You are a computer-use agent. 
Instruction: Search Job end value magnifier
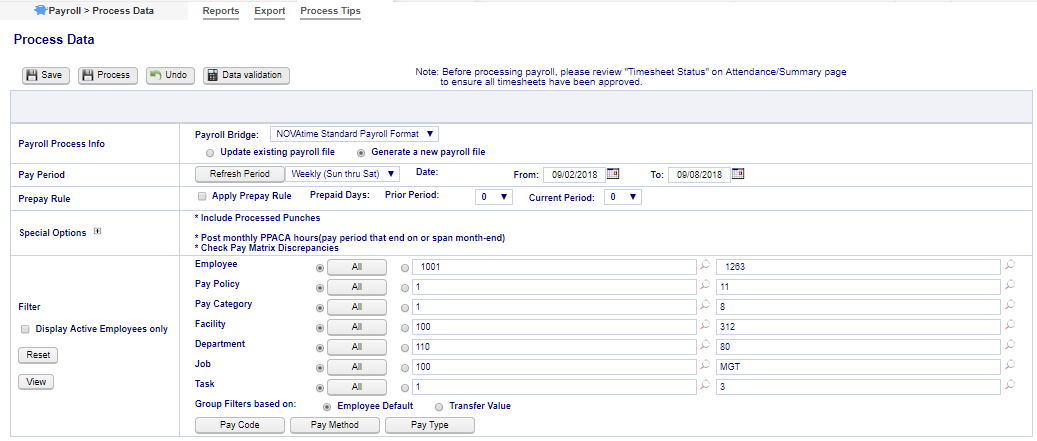tap(1009, 364)
